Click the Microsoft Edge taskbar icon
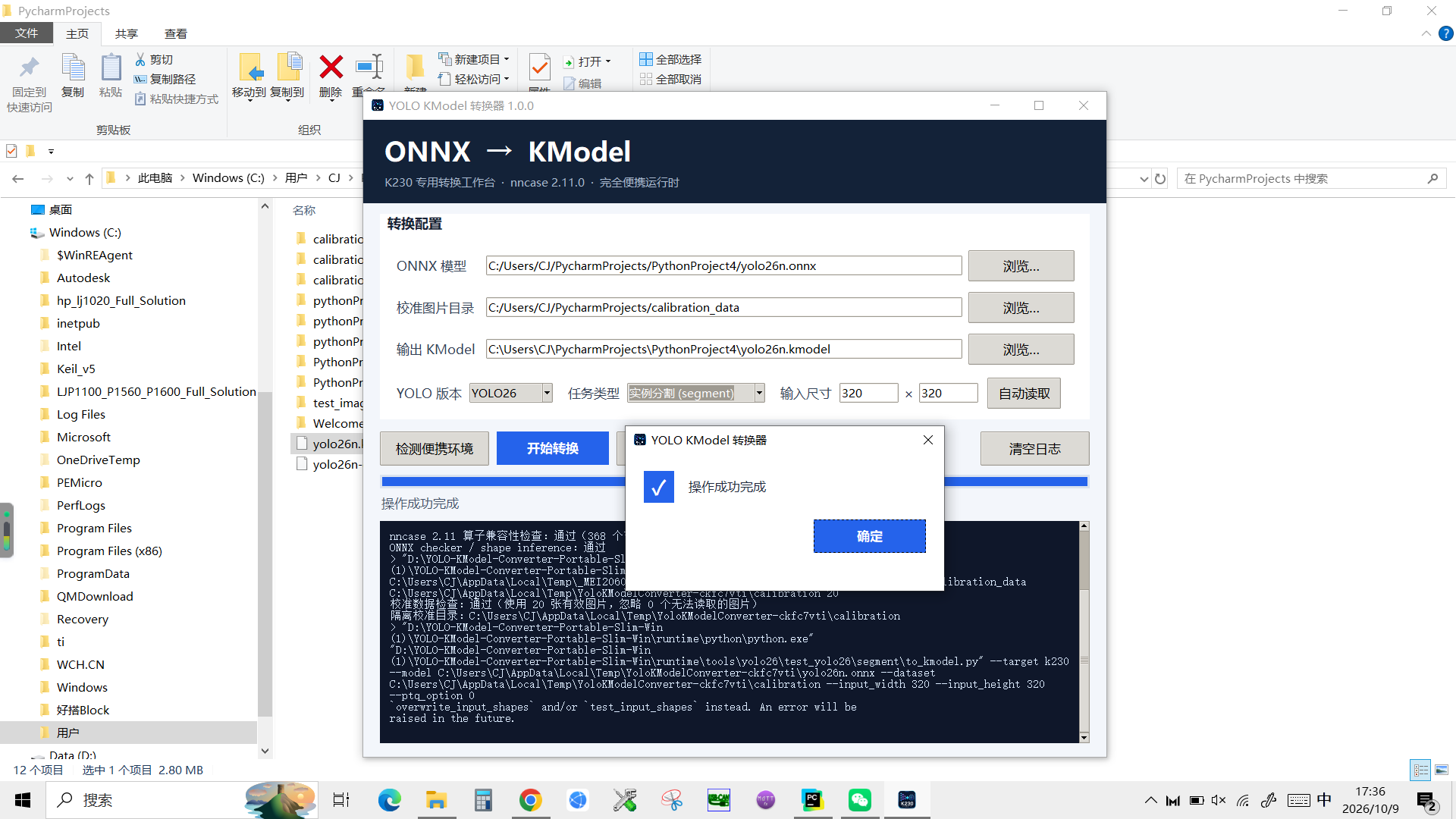 click(390, 799)
